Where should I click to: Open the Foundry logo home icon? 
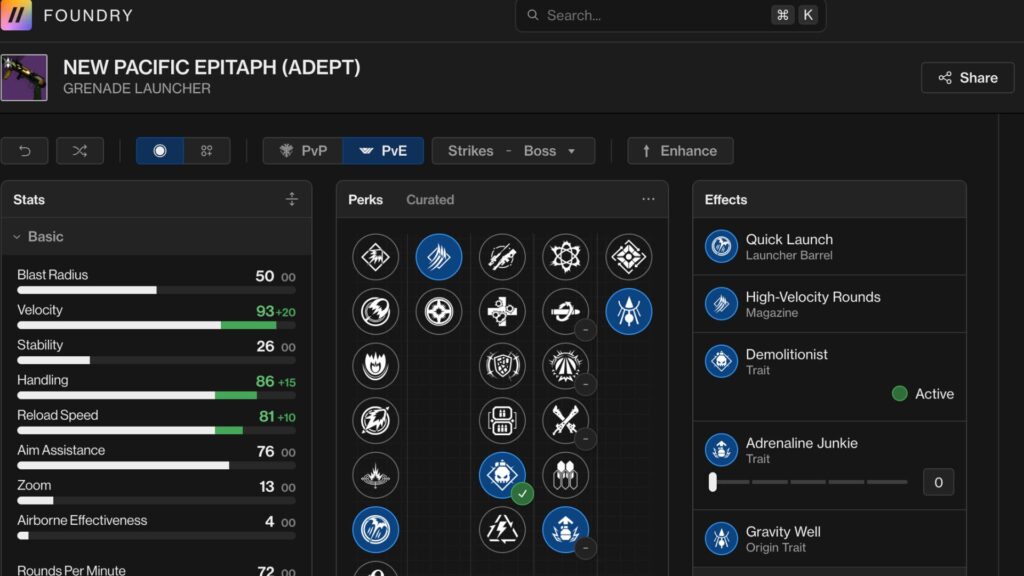(16, 16)
